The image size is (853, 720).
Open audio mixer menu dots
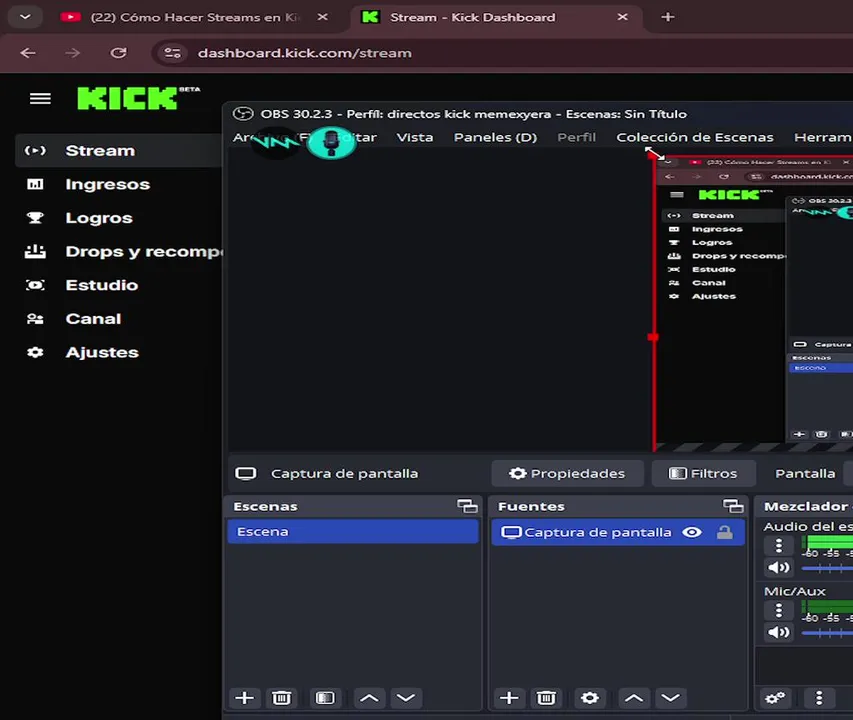819,698
